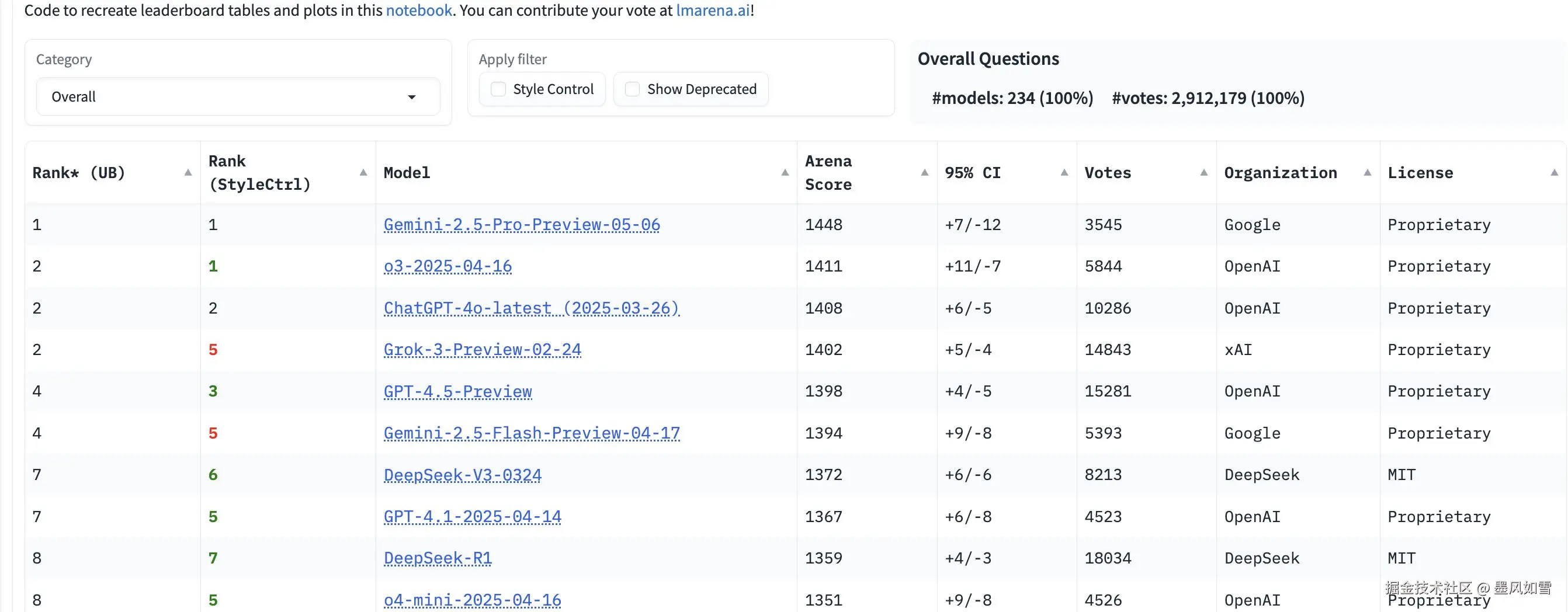Select the GPT-4.5-Preview model link
This screenshot has height=612, width=1568.
458,391
